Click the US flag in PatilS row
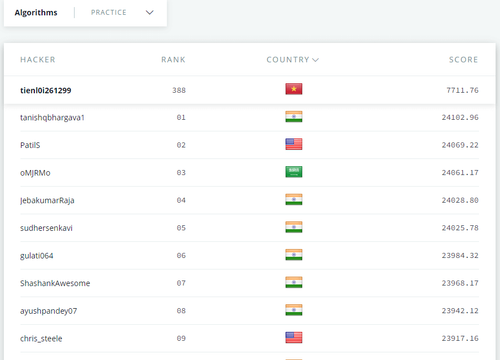Image resolution: width=500 pixels, height=360 pixels. point(294,144)
